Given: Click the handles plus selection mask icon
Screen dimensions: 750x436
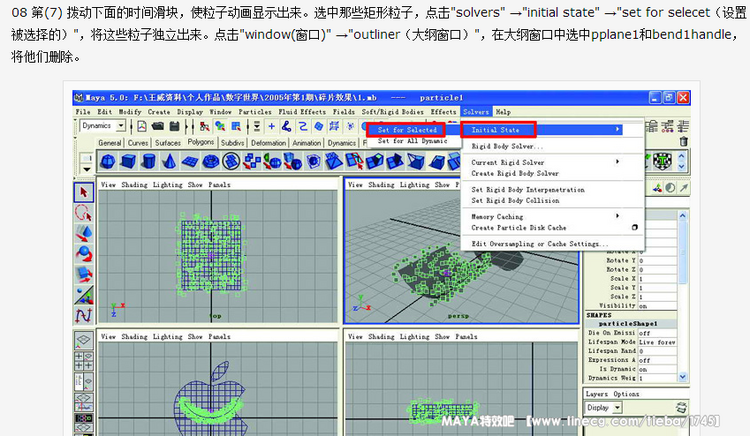Looking at the screenshot, I should pos(272,126).
